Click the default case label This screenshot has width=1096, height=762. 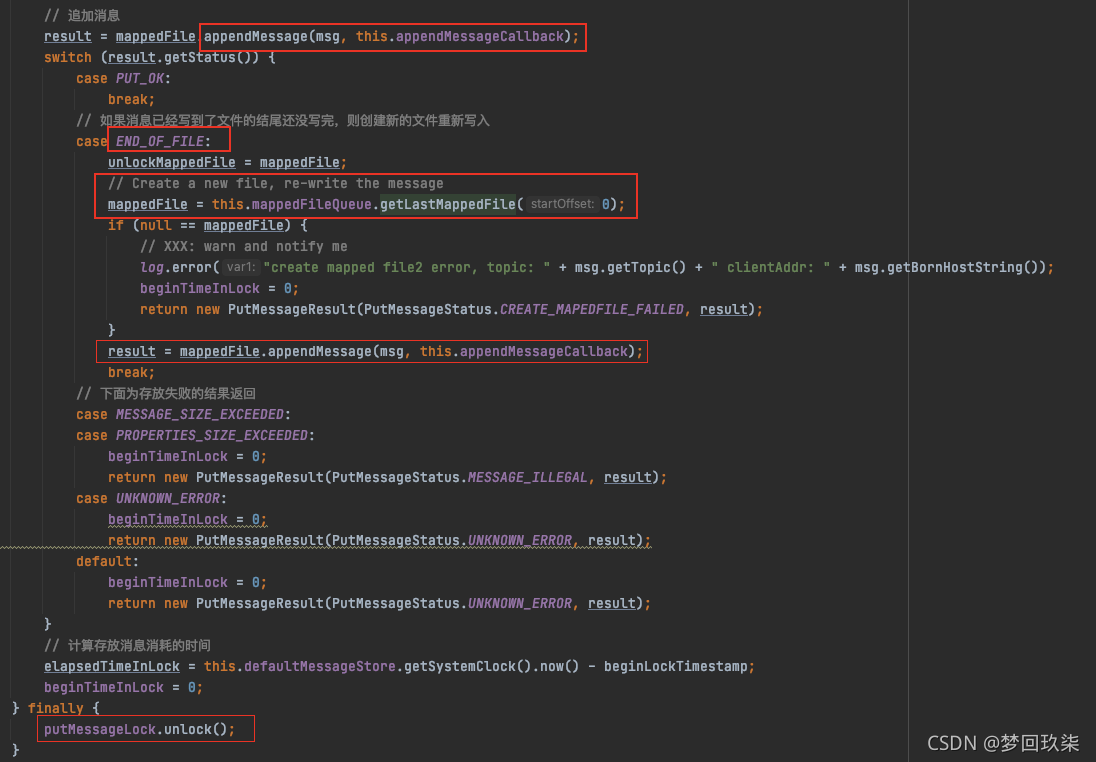pos(104,561)
